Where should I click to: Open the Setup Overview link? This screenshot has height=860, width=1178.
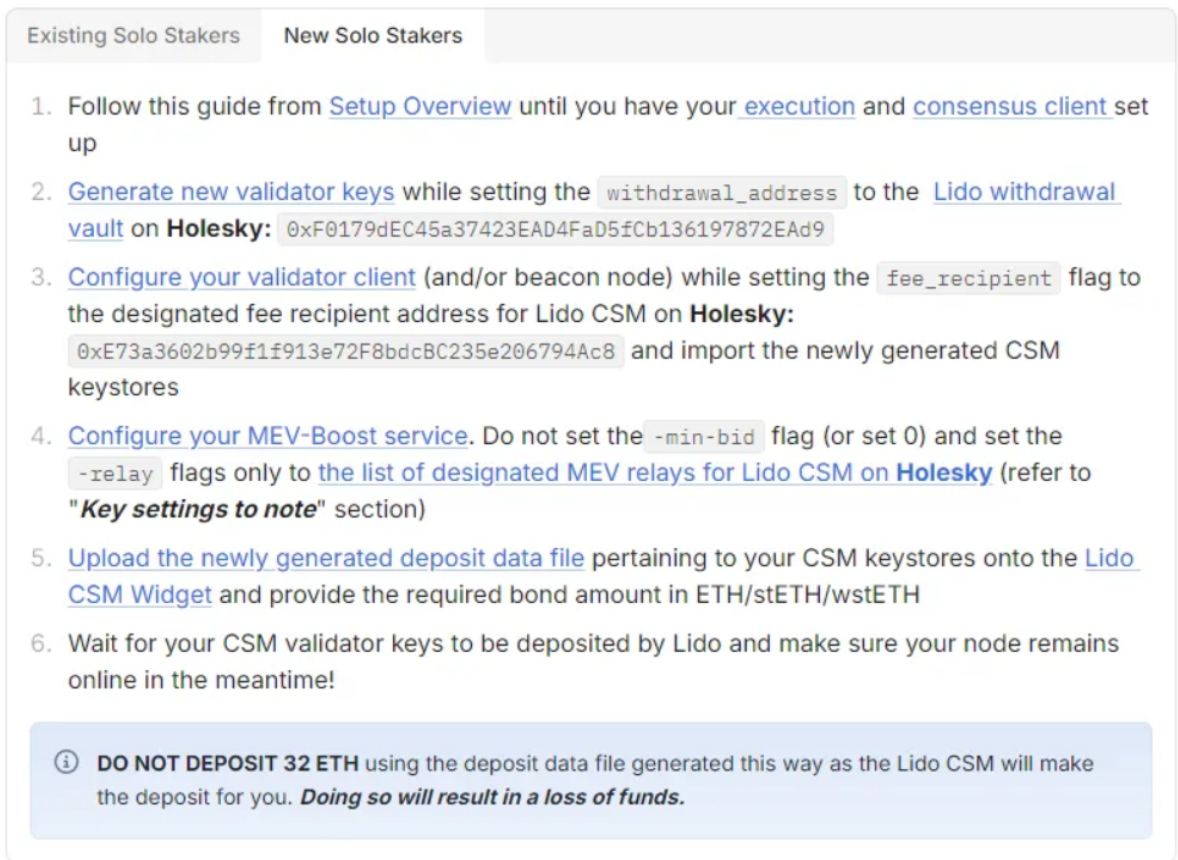click(420, 106)
